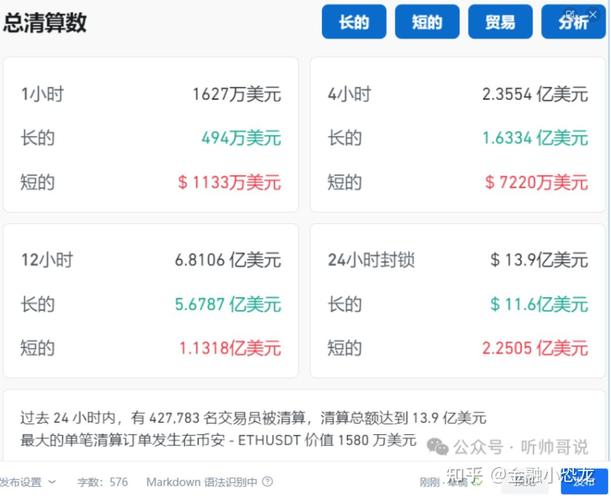Image resolution: width=611 pixels, height=500 pixels.
Task: Expand the 发布设置 dropdown
Action: point(27,482)
